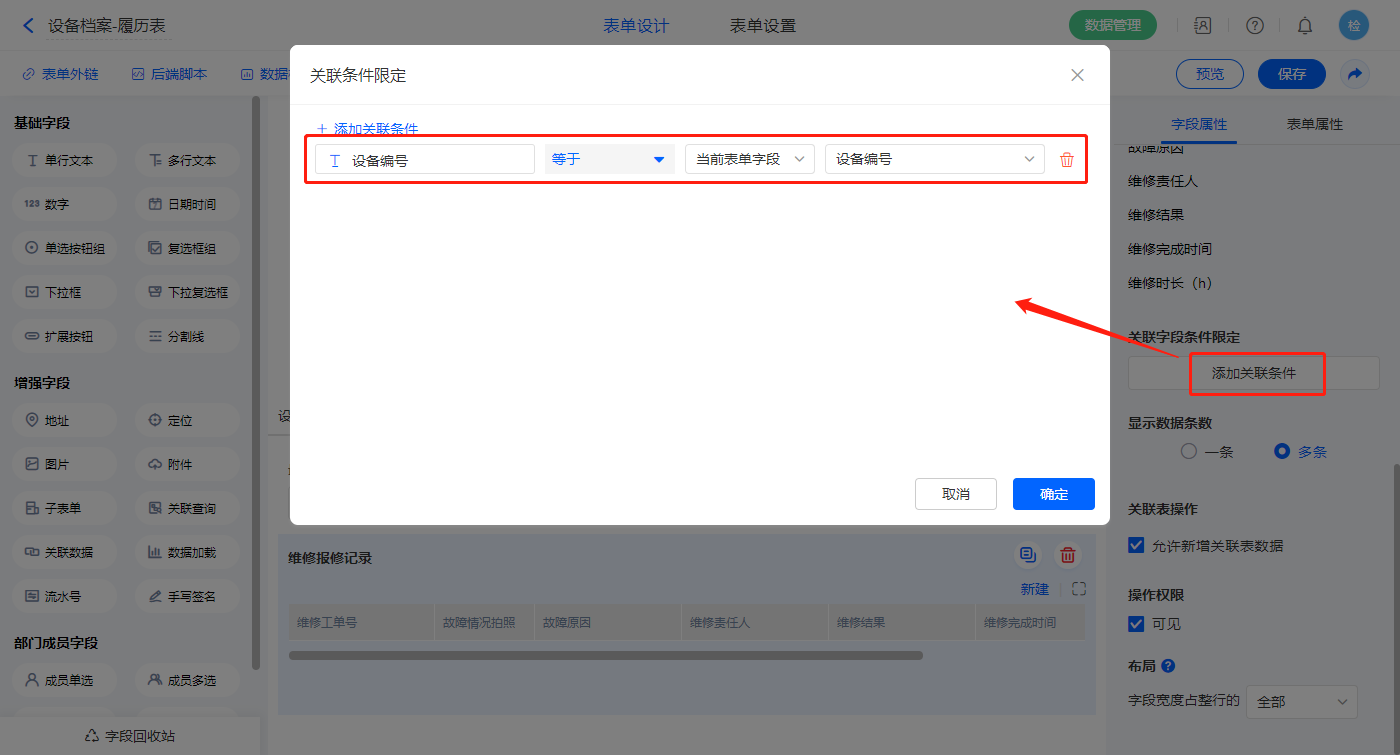Select the 多条 radio option

(1282, 451)
